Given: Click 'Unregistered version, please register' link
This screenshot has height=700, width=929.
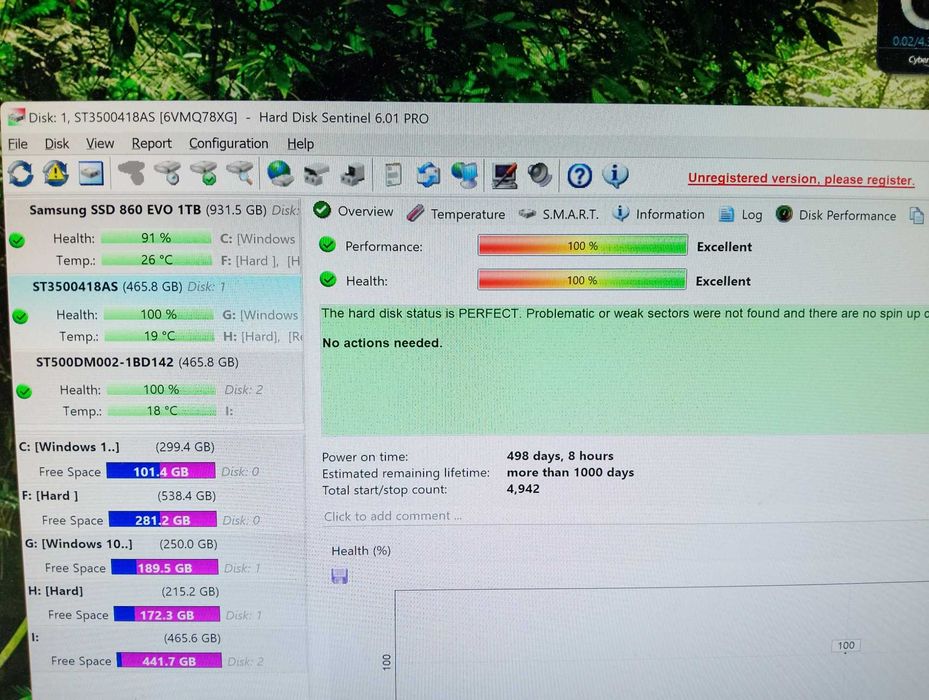Looking at the screenshot, I should pyautogui.click(x=801, y=179).
